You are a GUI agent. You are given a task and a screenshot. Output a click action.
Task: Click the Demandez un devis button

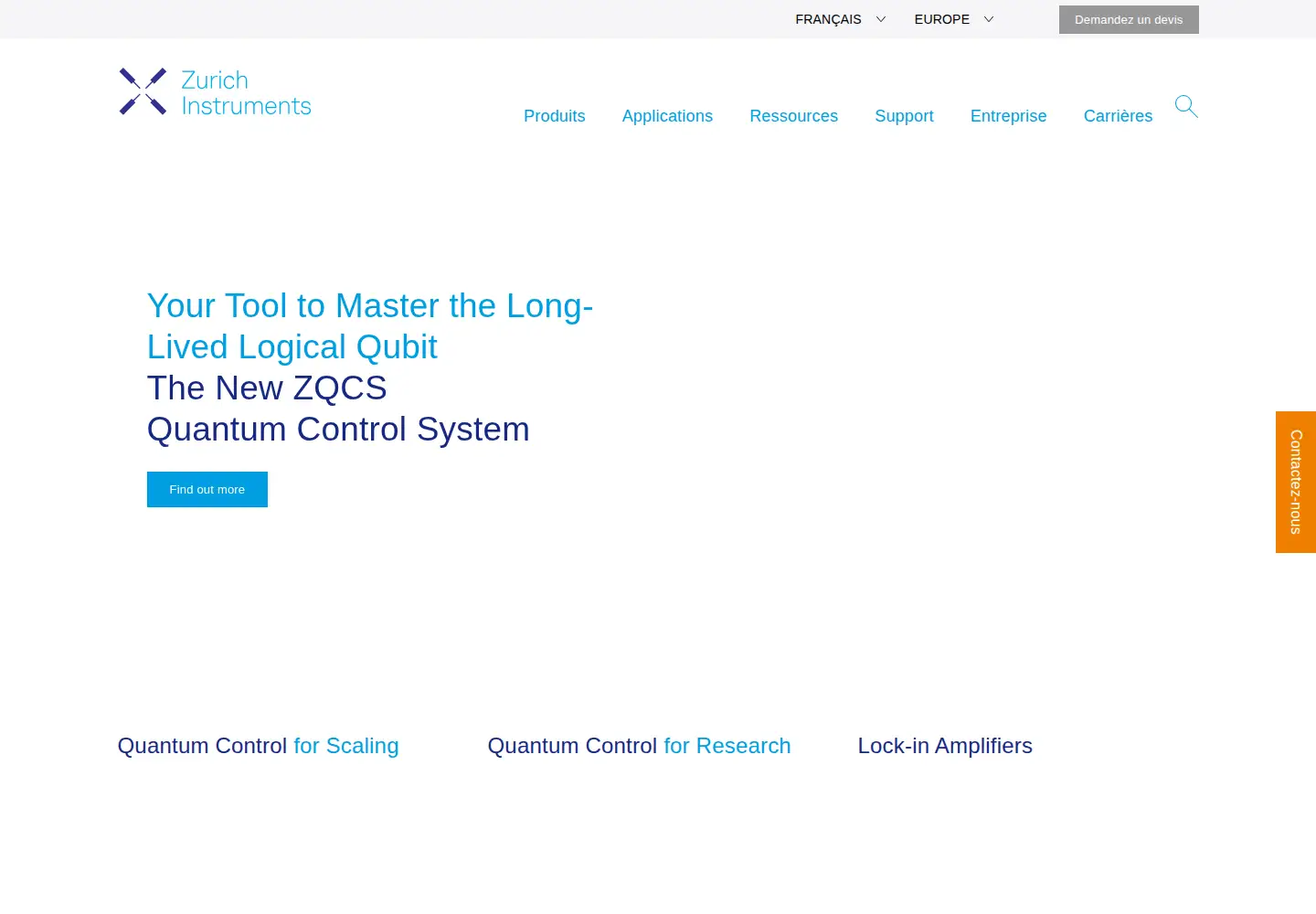coord(1129,19)
